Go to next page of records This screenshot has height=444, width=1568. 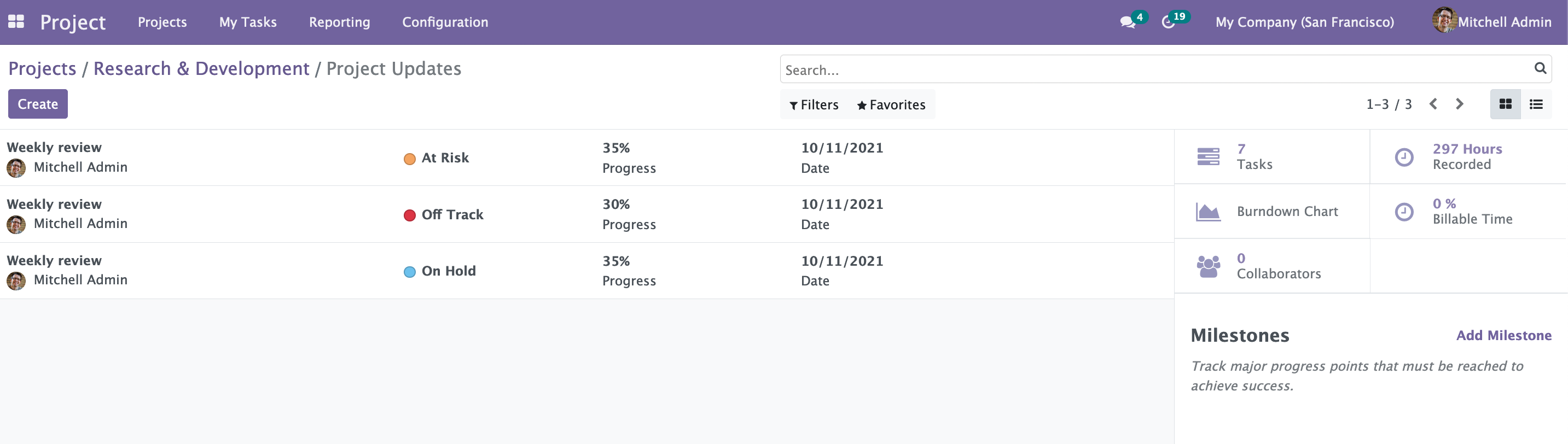[x=1459, y=104]
